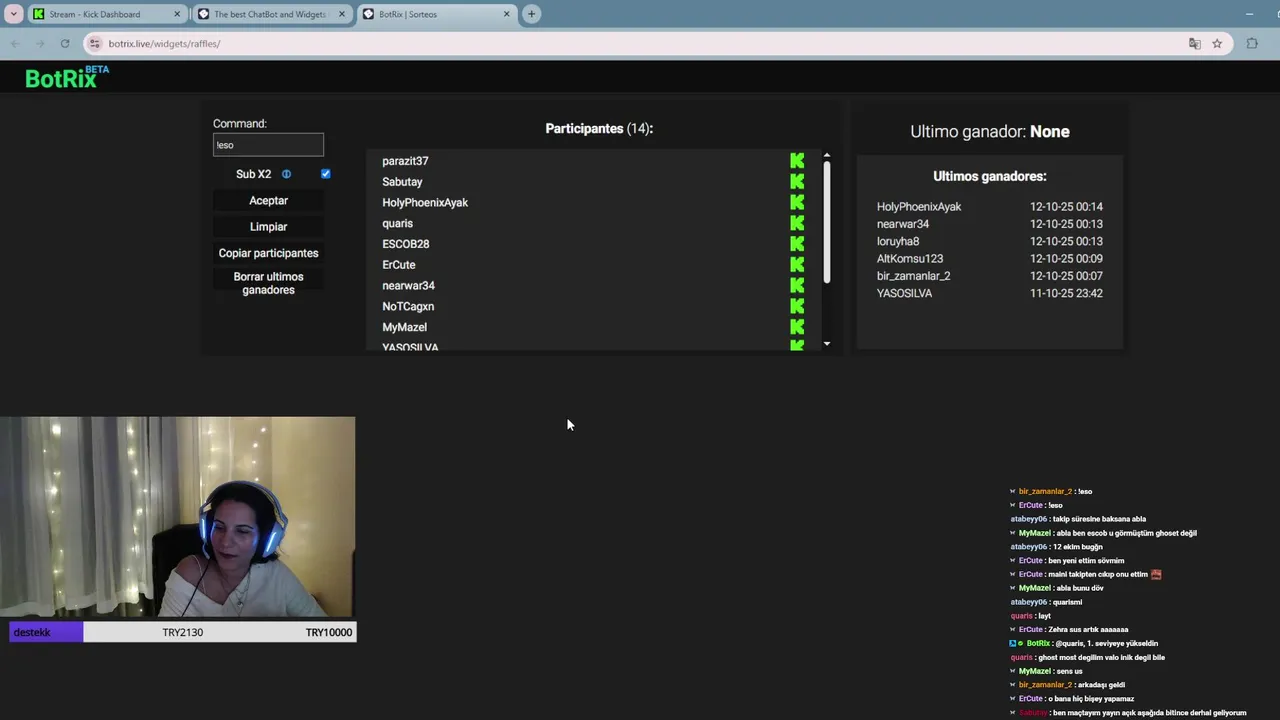The width and height of the screenshot is (1280, 720).
Task: Click the Kick icon beside nearwar34 participant
Action: [797, 286]
